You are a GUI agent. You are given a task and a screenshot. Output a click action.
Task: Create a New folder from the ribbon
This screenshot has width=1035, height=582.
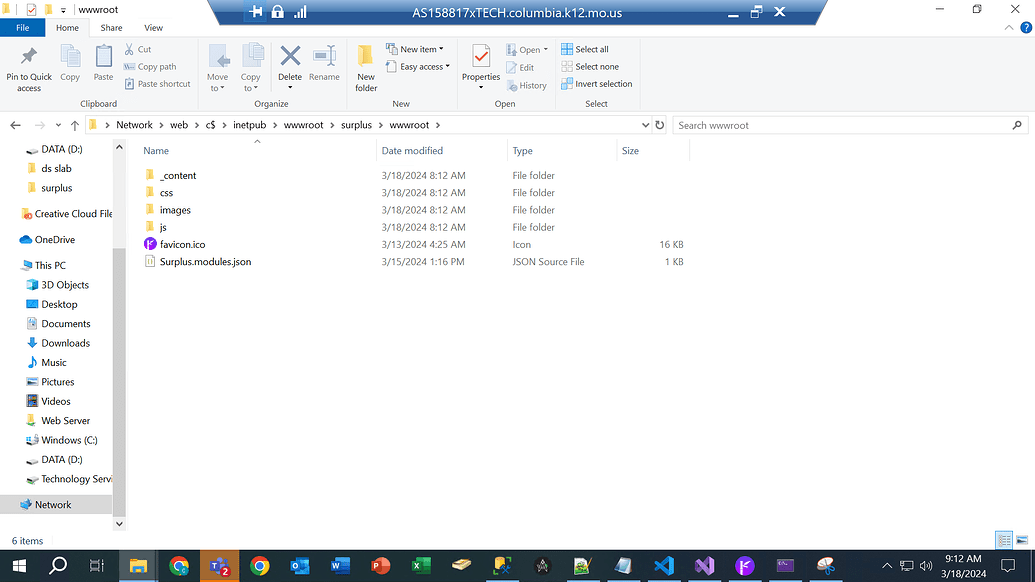[366, 68]
